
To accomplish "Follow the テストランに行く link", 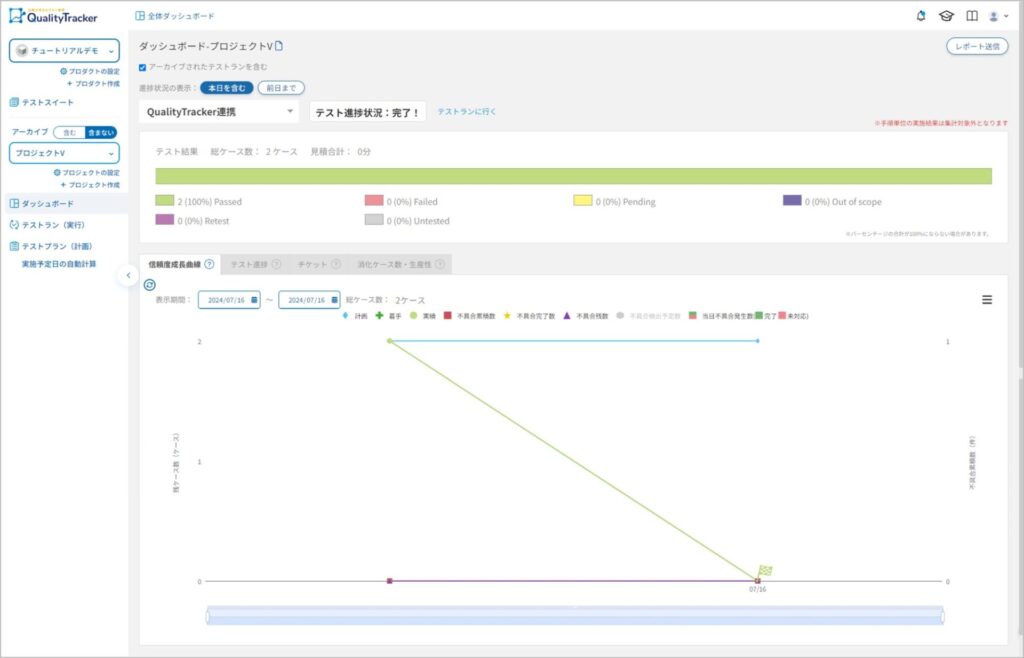I will click(x=466, y=112).
